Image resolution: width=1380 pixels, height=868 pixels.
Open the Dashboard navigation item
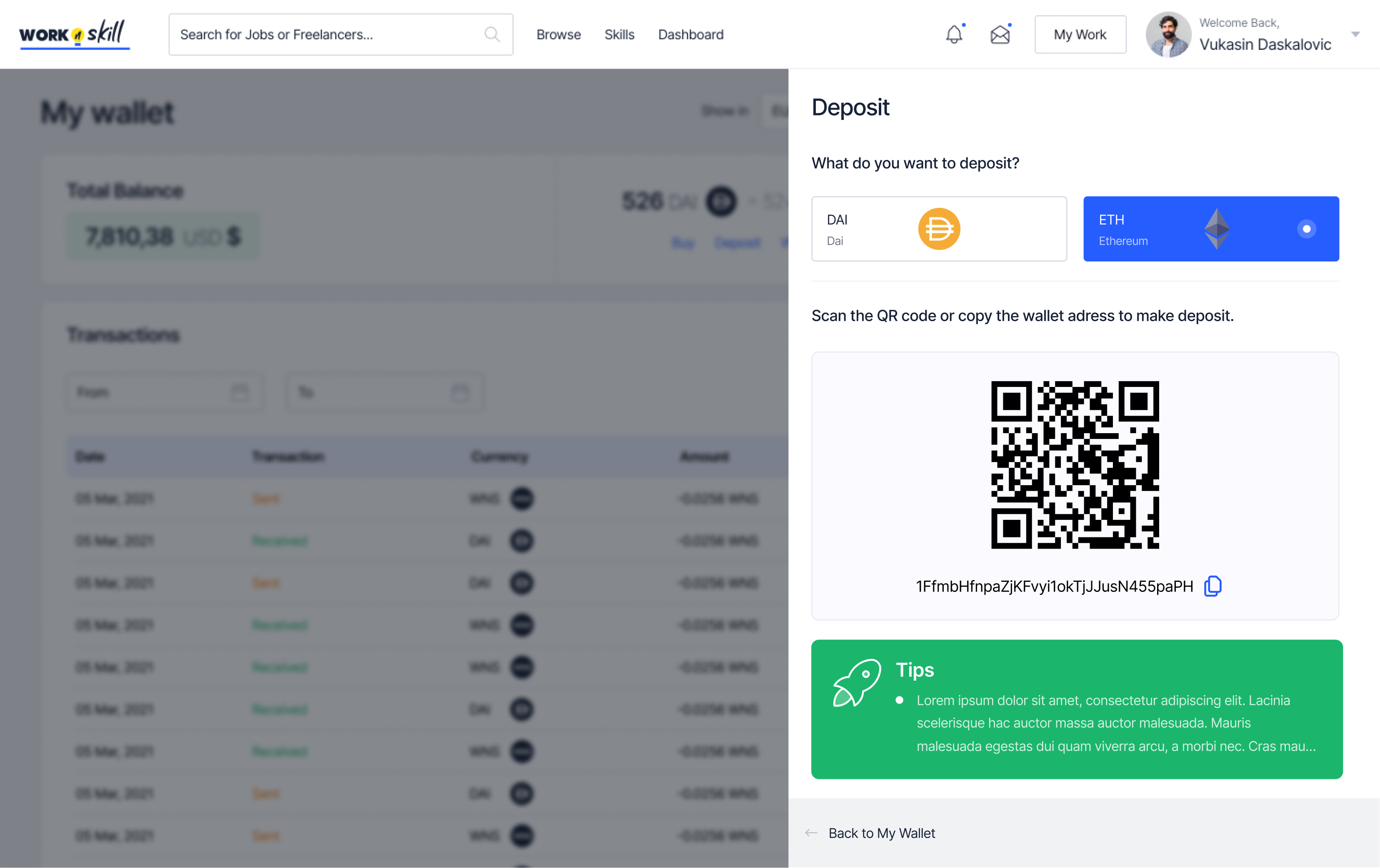pos(690,35)
